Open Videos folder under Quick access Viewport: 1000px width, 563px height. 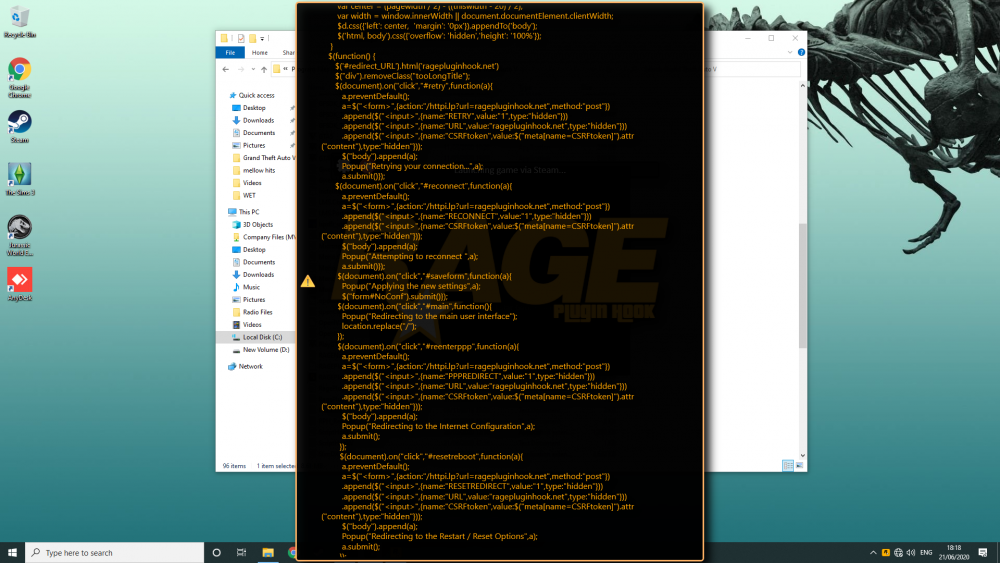tap(252, 183)
